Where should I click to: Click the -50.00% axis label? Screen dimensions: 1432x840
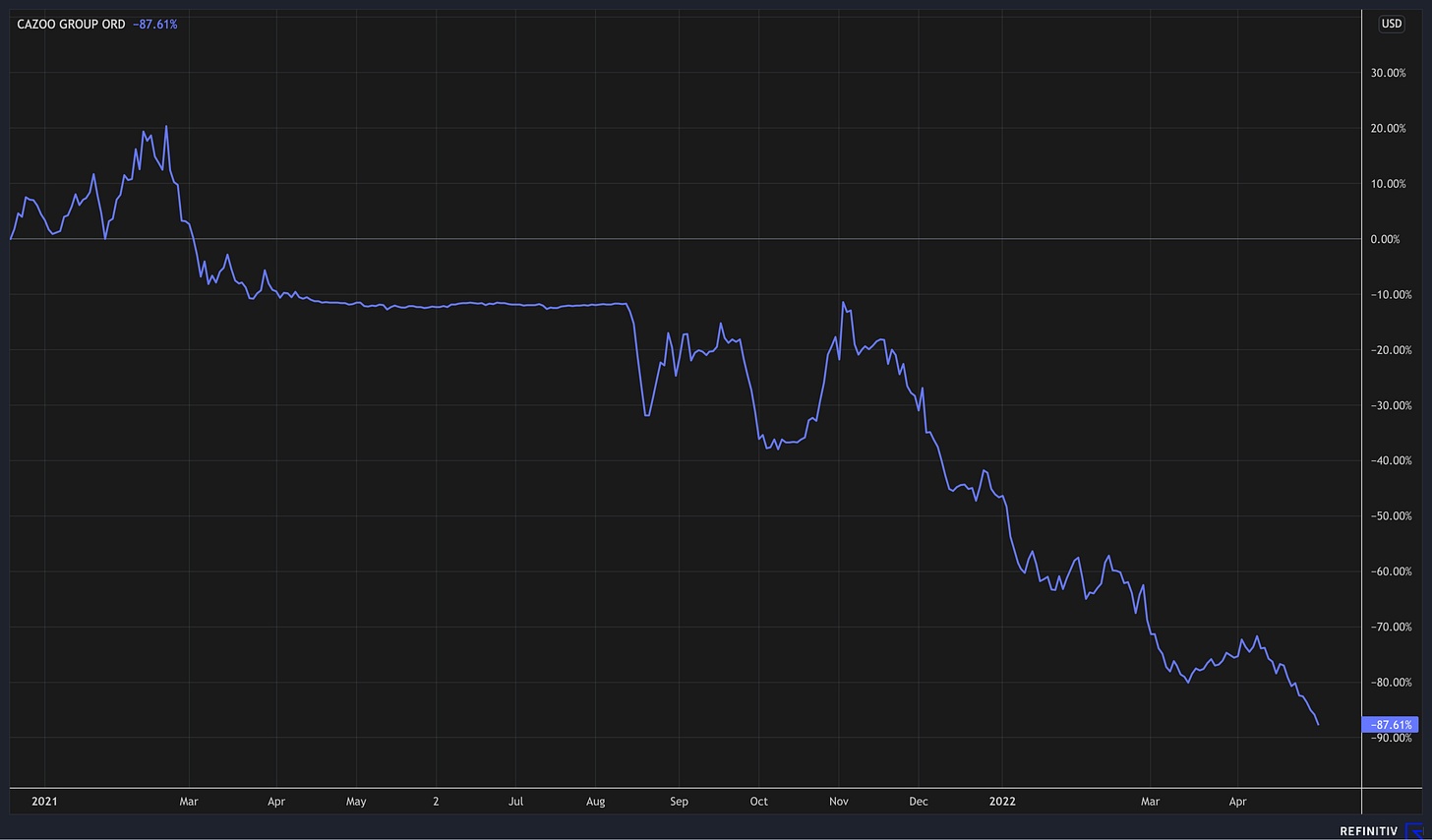(x=1391, y=516)
